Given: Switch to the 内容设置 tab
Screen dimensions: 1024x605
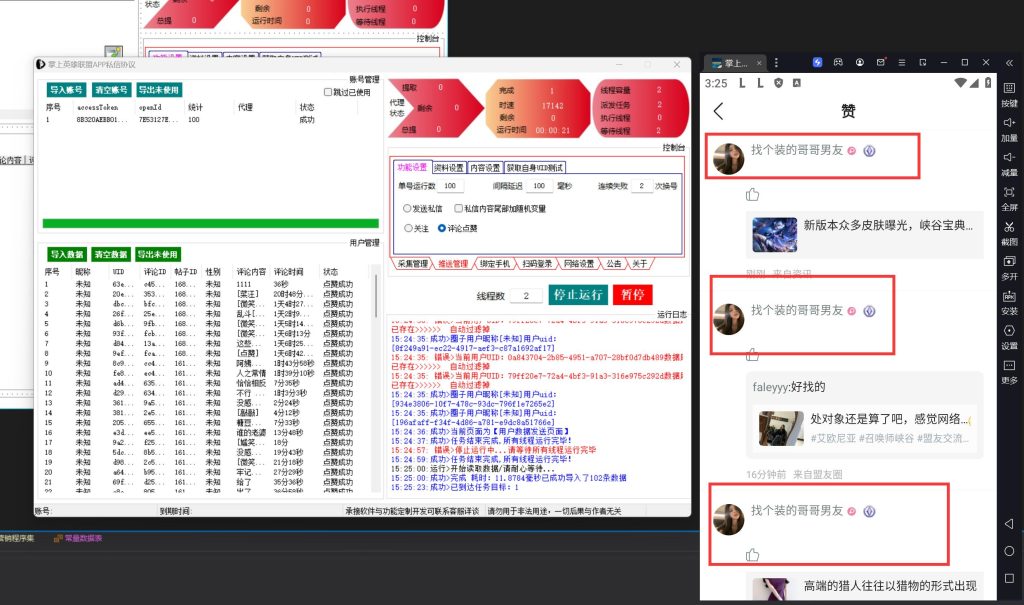Looking at the screenshot, I should pos(485,167).
